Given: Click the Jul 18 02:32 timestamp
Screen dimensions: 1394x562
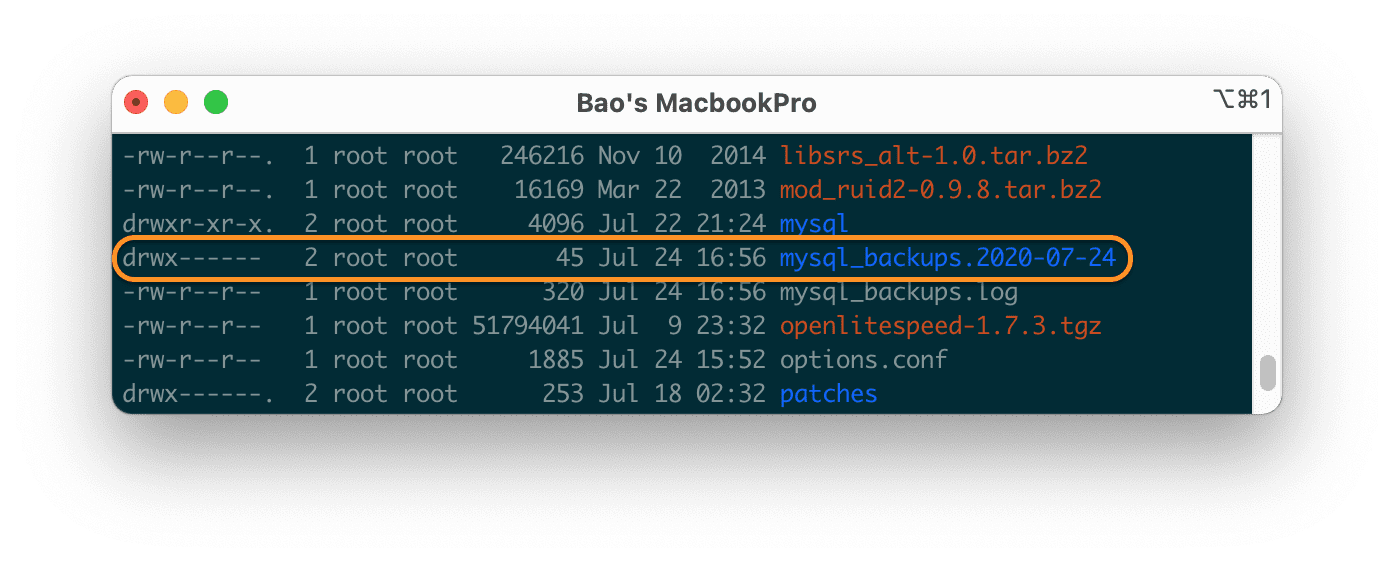Looking at the screenshot, I should pos(682,394).
